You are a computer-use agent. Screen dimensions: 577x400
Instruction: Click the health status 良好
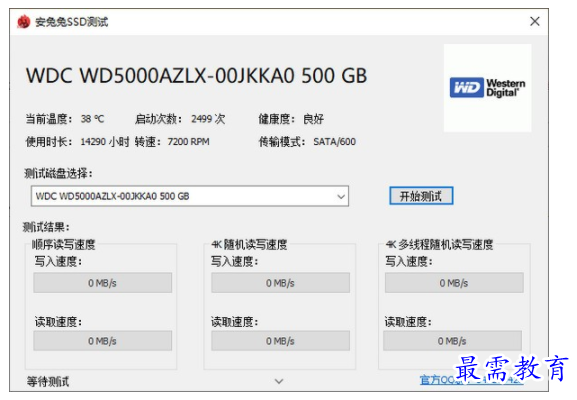(313, 119)
